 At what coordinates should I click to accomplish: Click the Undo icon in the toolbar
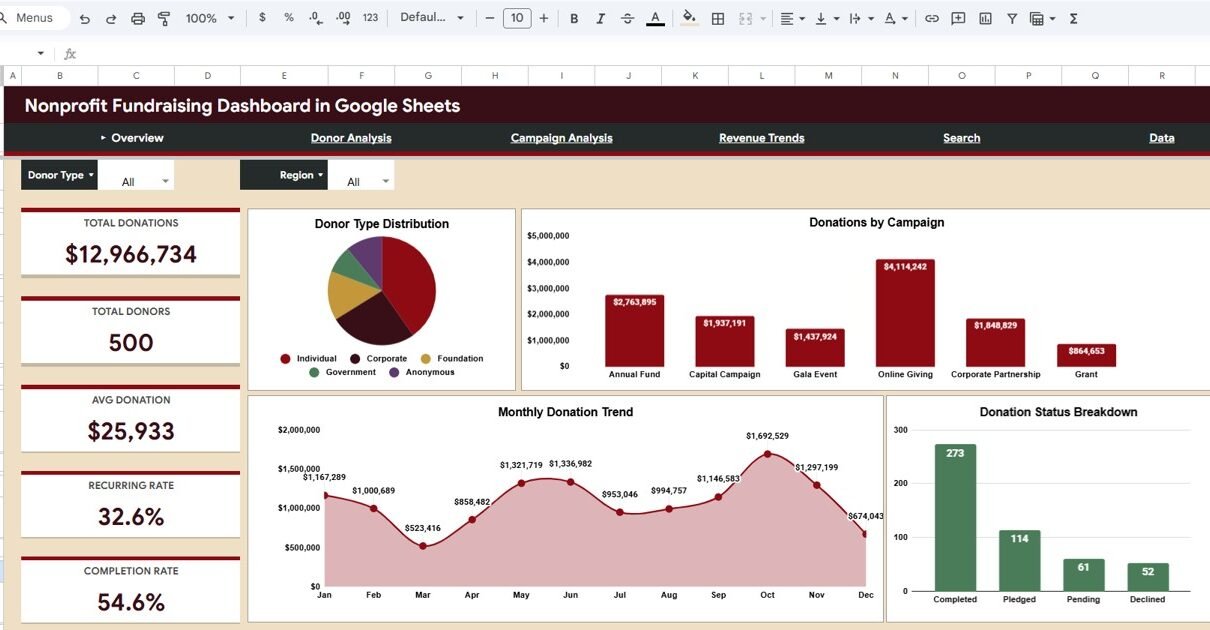(x=85, y=19)
